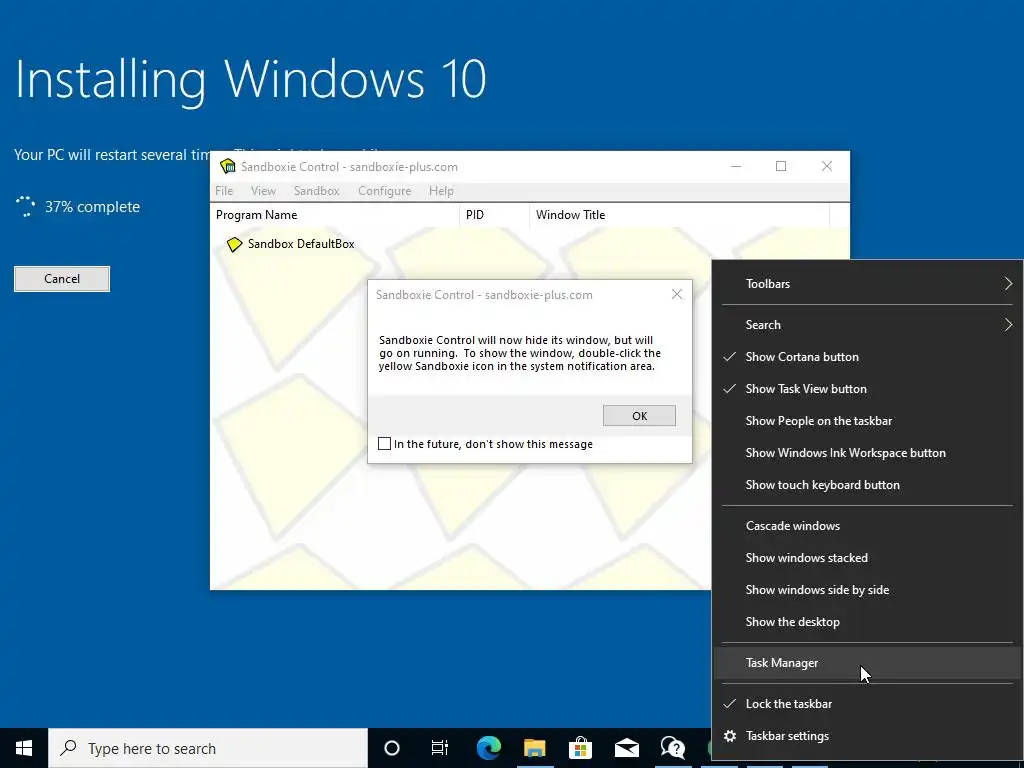Screen dimensions: 1024x768
Task: Minimize the Sandboxie Control window
Action: click(735, 167)
